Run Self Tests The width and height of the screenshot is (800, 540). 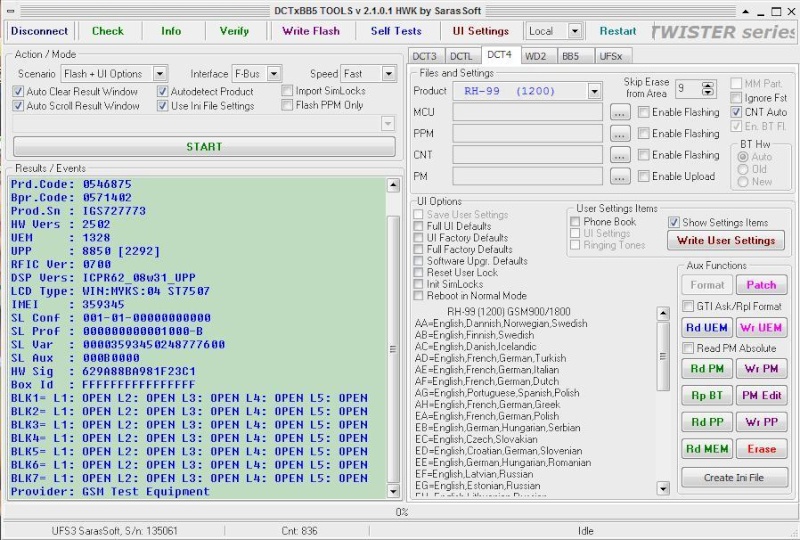pos(396,31)
